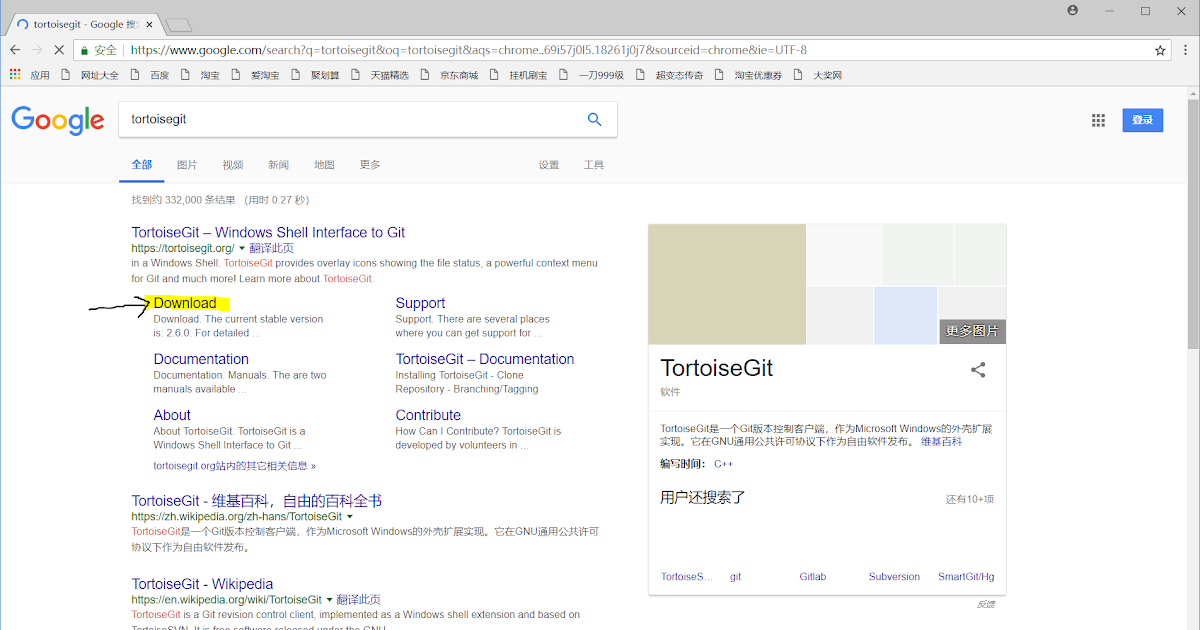The image size is (1200, 630).
Task: Click the Google logo
Action: [x=58, y=120]
